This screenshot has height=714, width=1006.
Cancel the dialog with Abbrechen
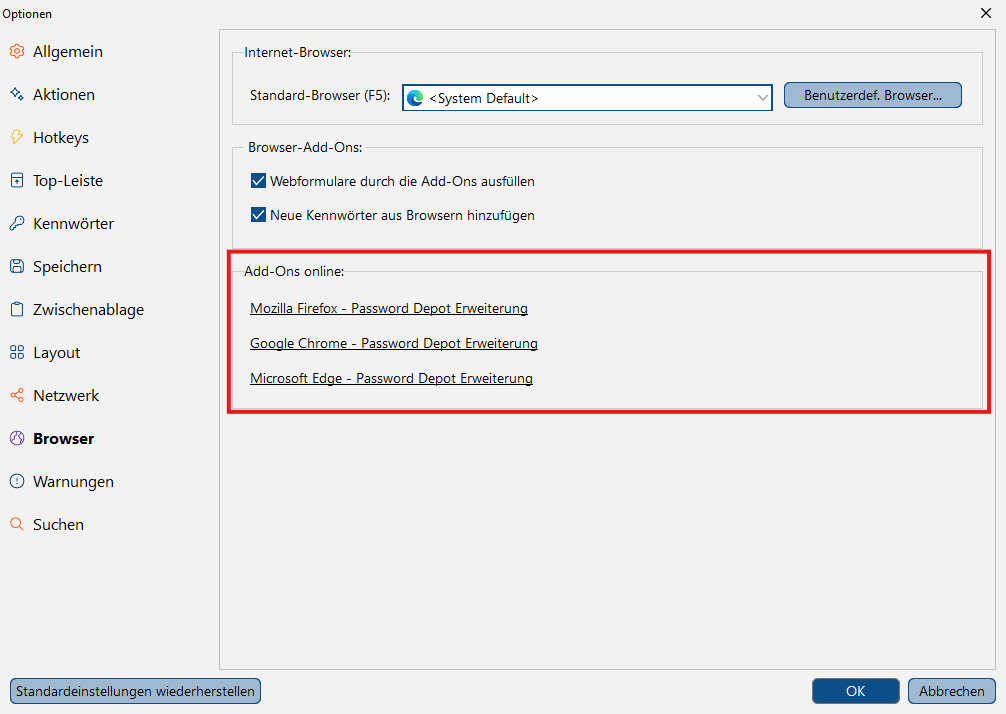coord(951,691)
